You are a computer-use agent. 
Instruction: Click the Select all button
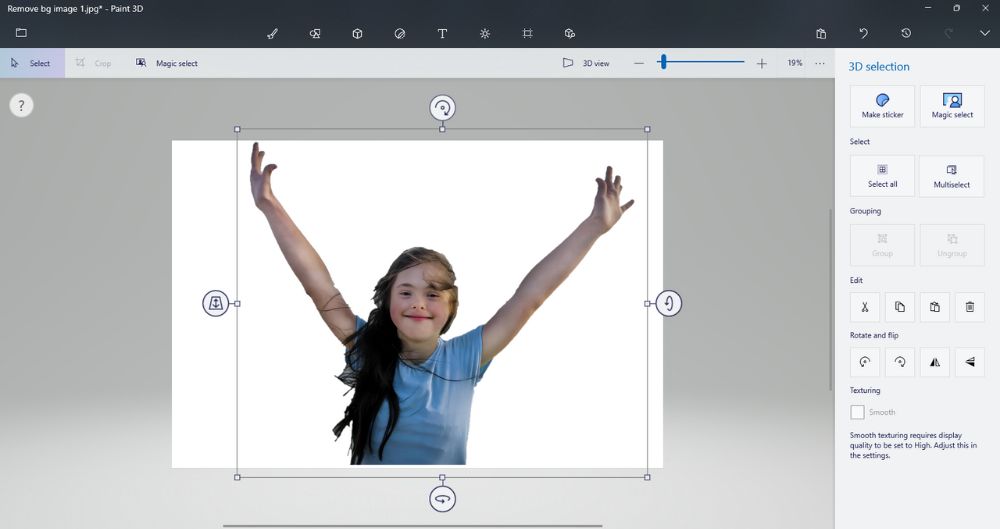coord(882,175)
